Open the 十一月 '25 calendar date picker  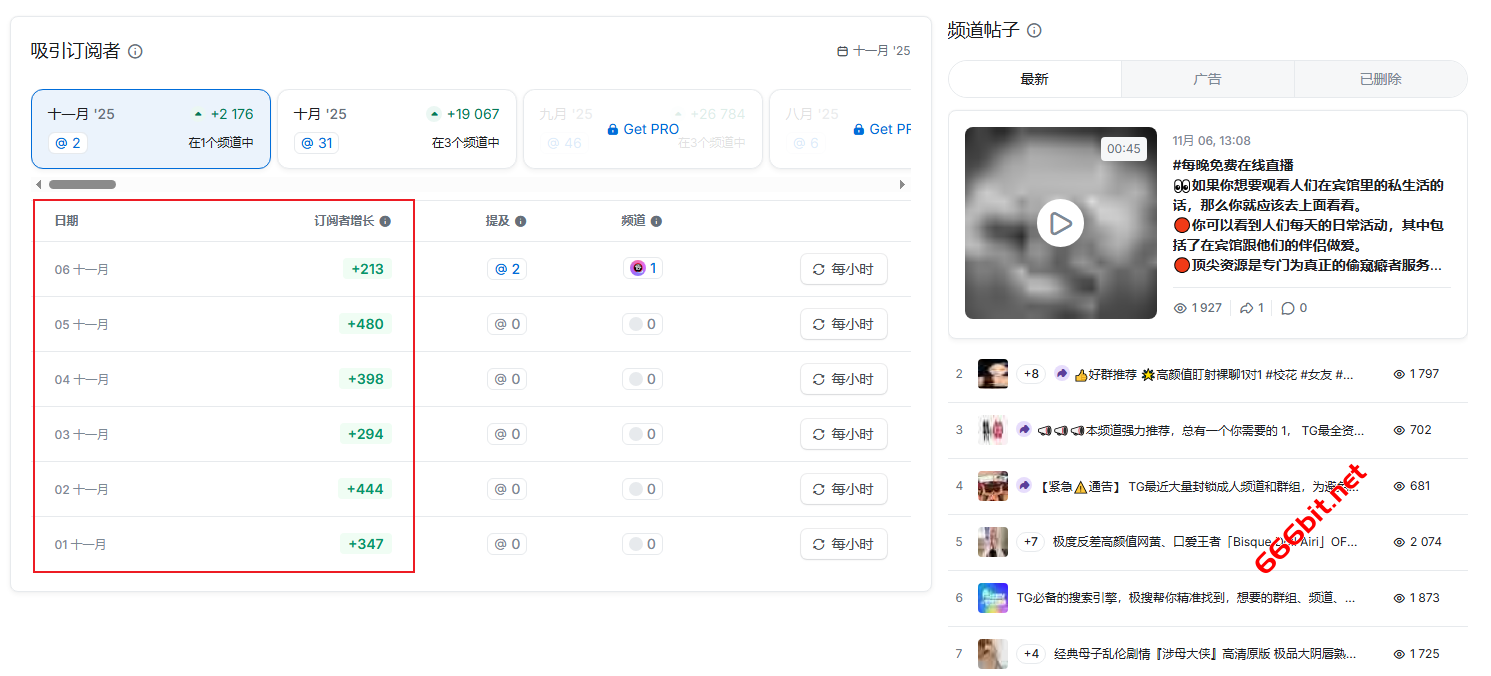click(x=873, y=51)
